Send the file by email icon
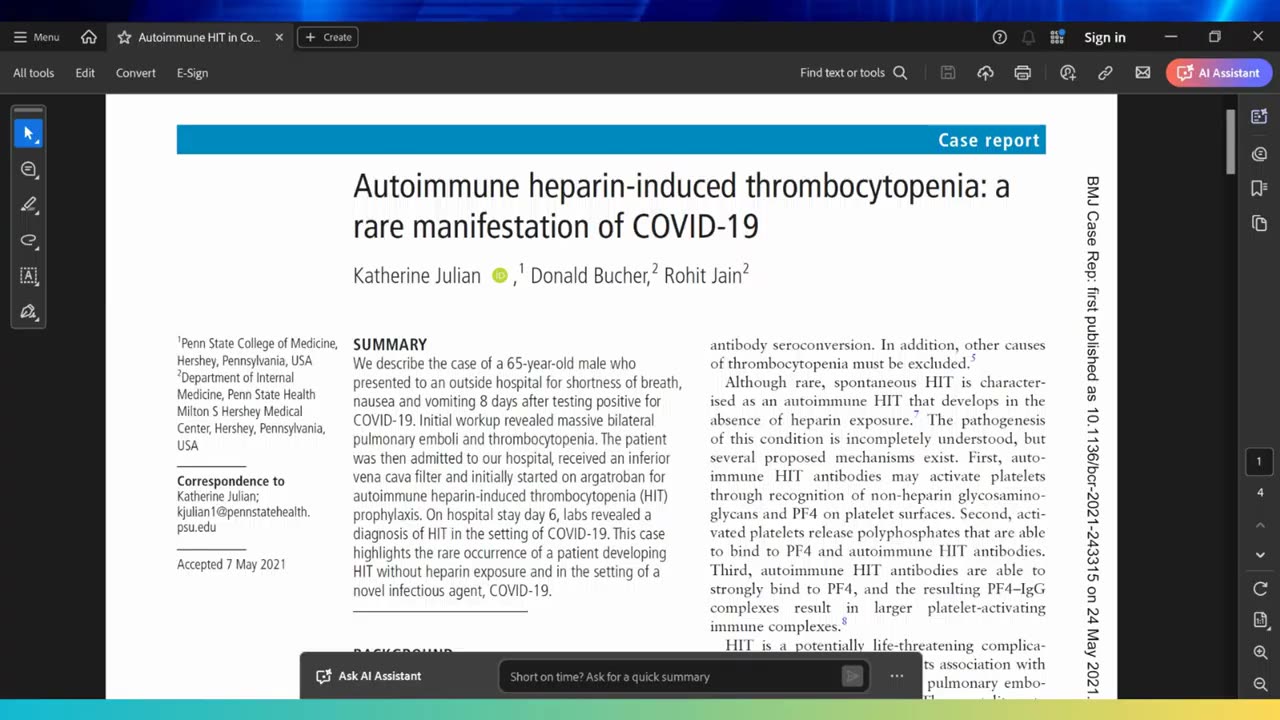This screenshot has height=720, width=1280. [1143, 73]
